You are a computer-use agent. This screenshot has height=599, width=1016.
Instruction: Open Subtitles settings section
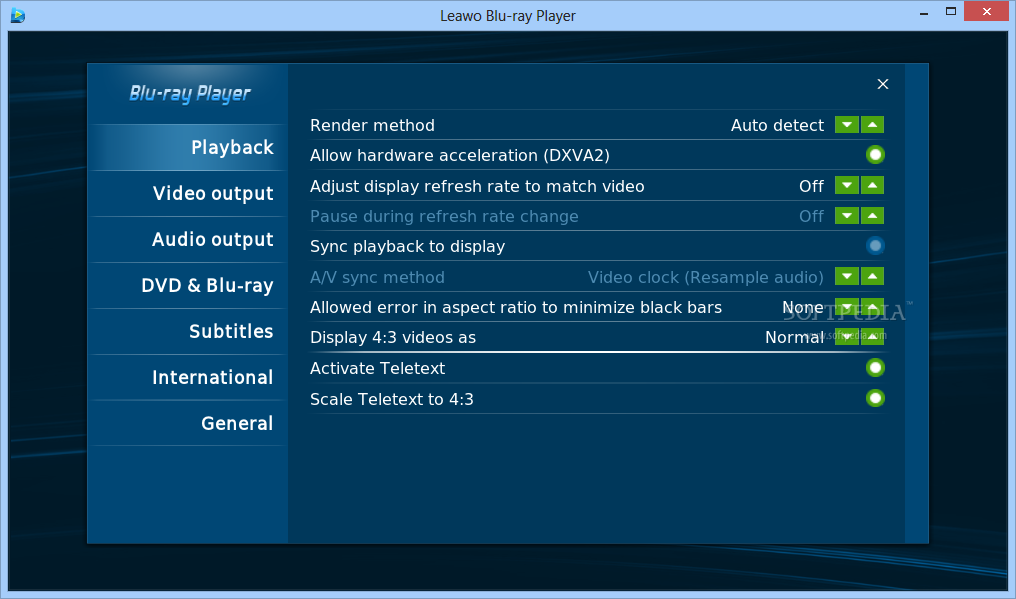(x=188, y=331)
